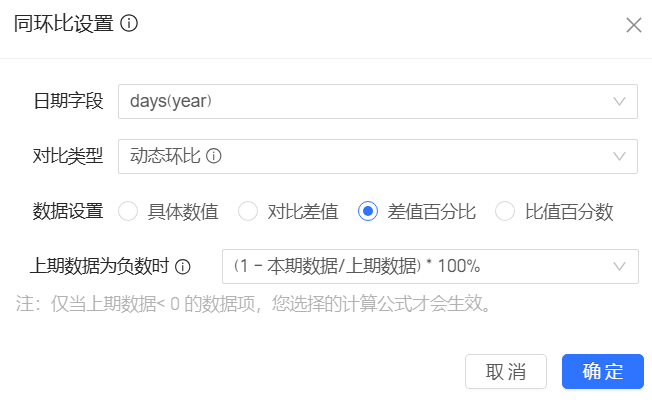Click the 日期字段 field label
Image resolution: width=652 pixels, height=404 pixels.
coord(68,101)
